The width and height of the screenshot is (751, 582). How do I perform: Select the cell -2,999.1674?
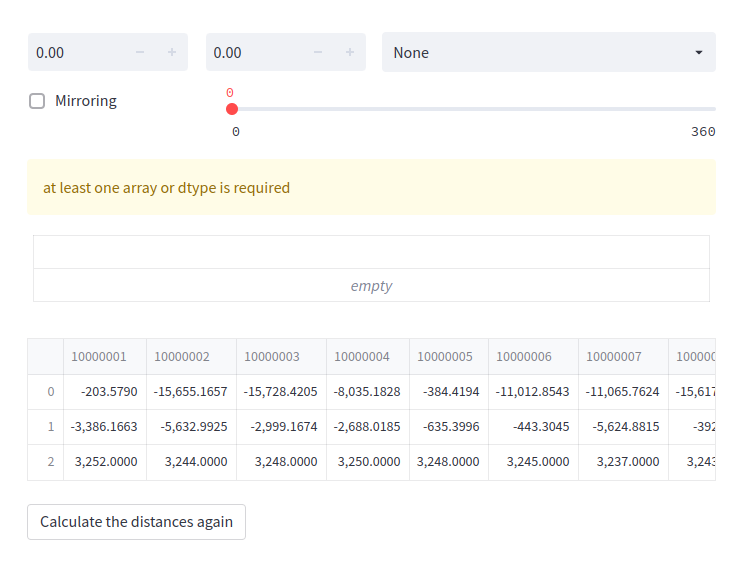tap(282, 427)
